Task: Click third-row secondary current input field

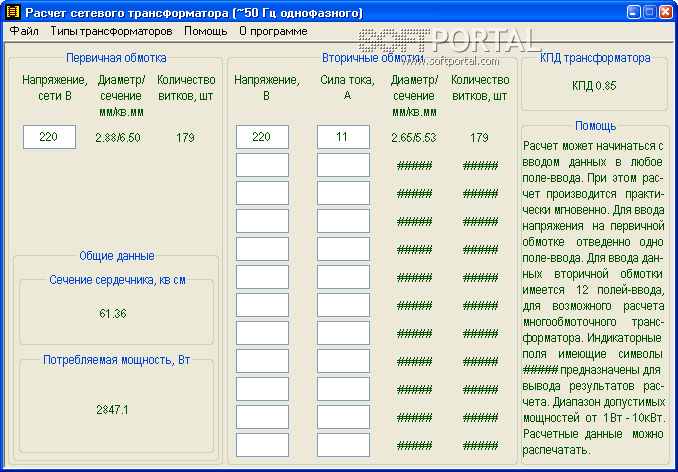Action: click(x=343, y=193)
